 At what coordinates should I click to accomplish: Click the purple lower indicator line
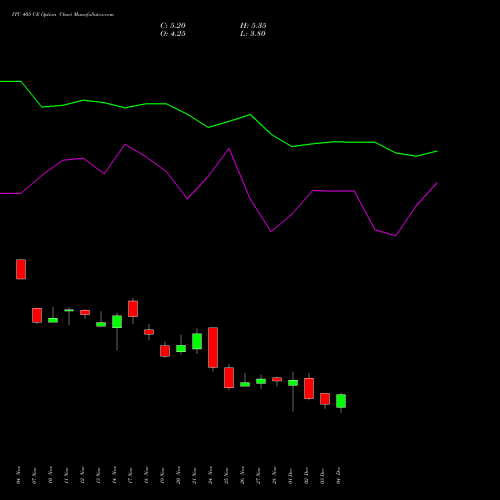tap(219, 190)
